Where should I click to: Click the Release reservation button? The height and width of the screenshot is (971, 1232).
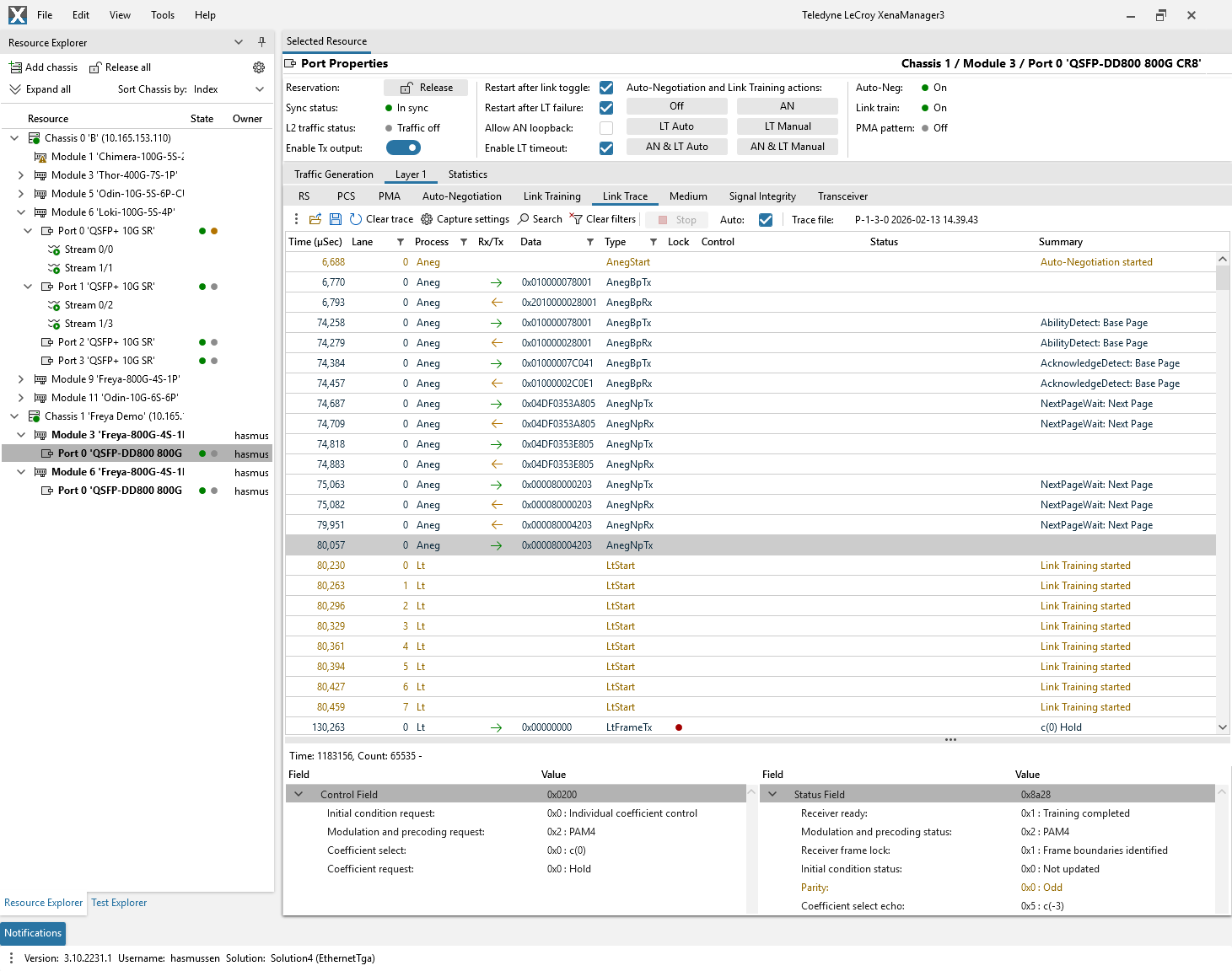pyautogui.click(x=426, y=87)
